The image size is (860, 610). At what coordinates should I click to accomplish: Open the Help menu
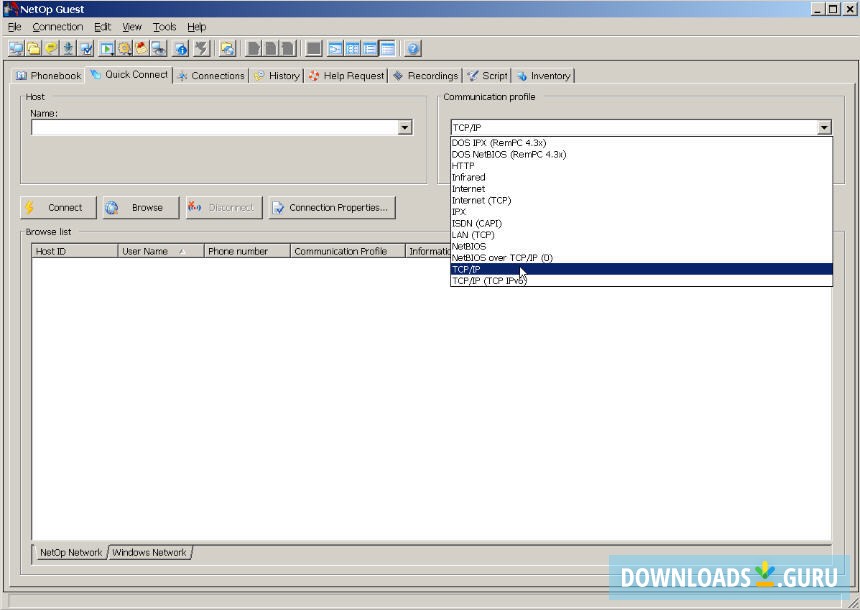point(196,27)
